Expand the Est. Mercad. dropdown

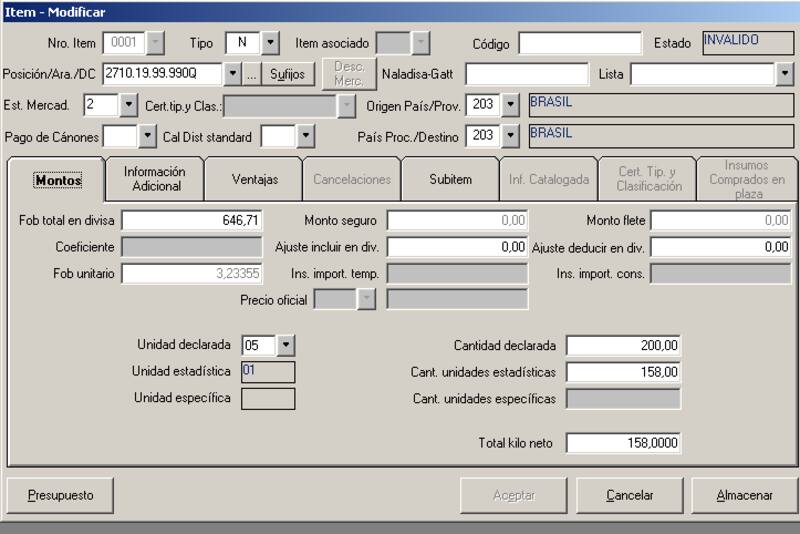click(128, 105)
